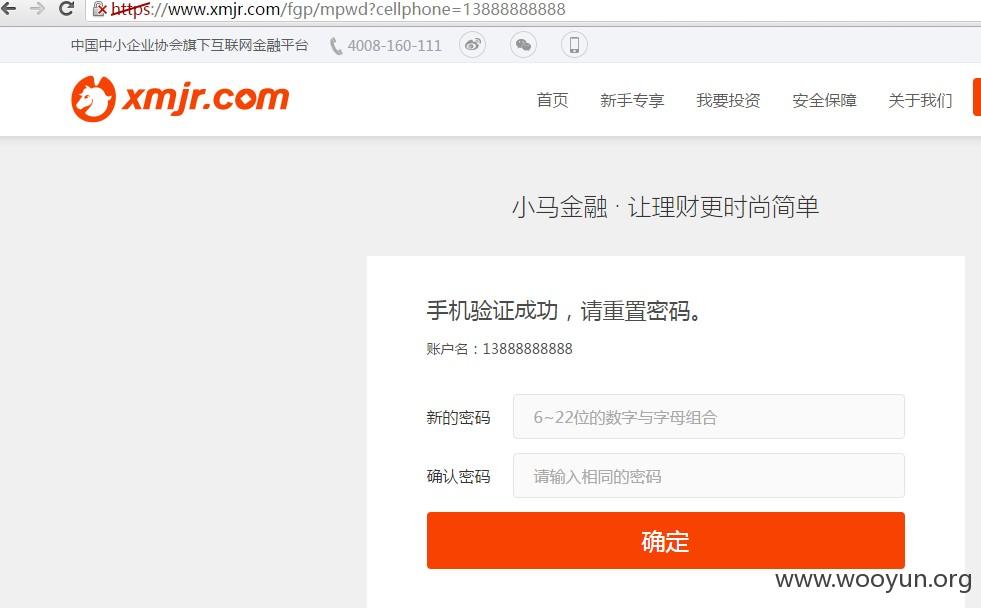Click the orange button at the header edge
This screenshot has height=608, width=981.
977,97
